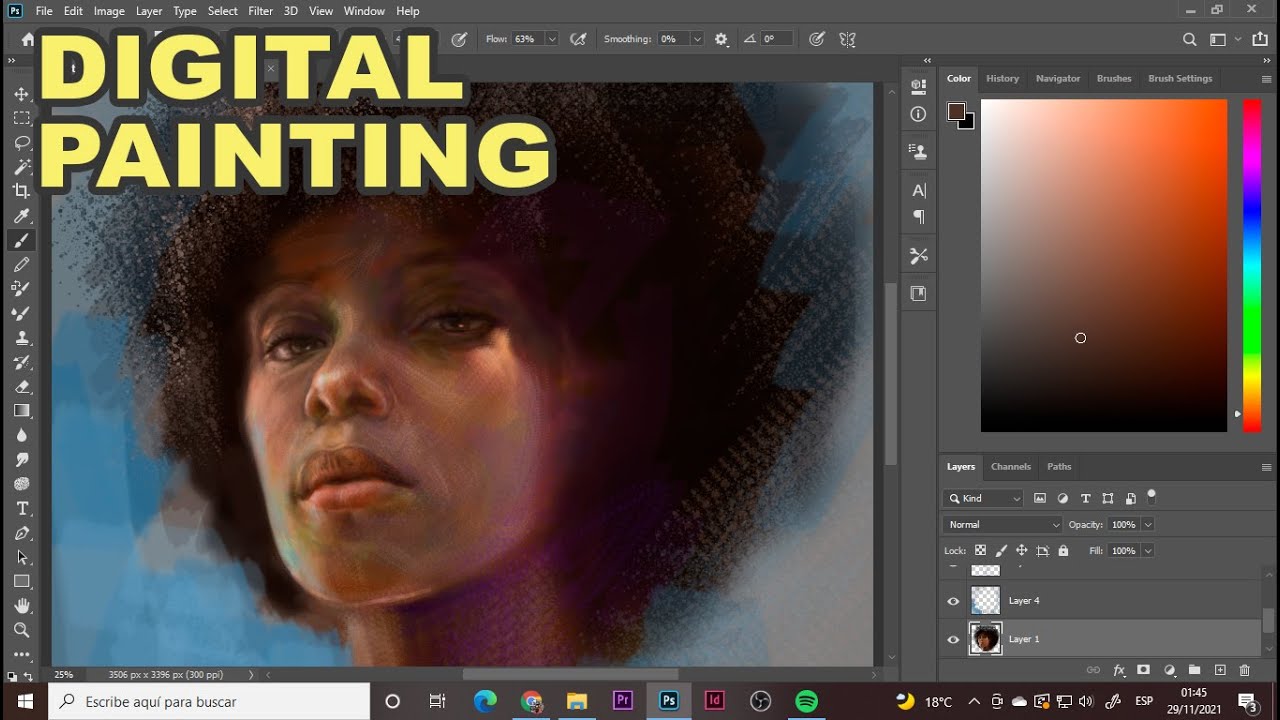
Task: Delete layer with the trash icon
Action: click(x=1245, y=670)
